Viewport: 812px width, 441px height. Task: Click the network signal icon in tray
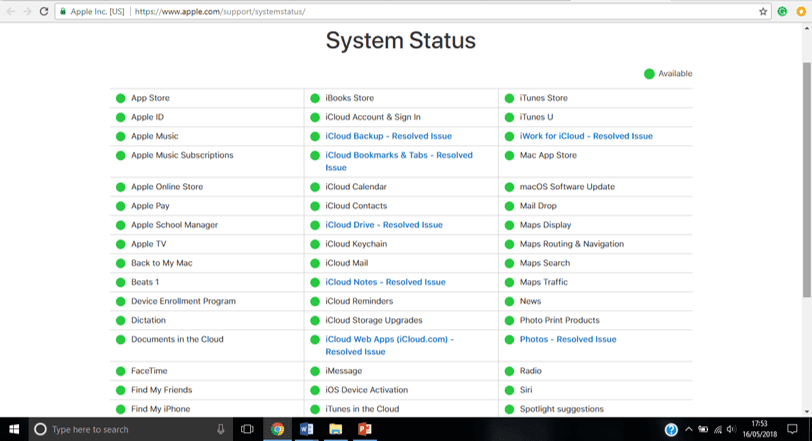pos(718,429)
